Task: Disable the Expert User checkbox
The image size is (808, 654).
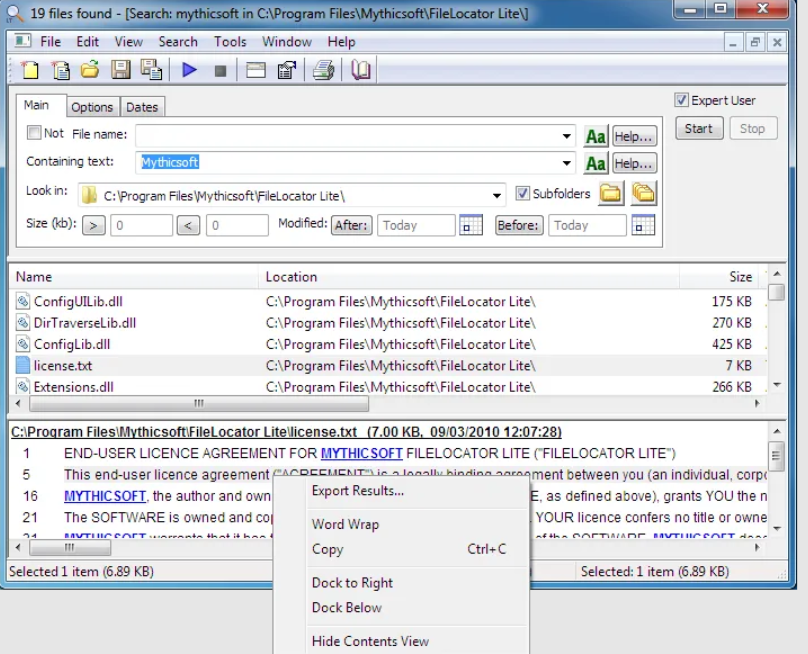Action: click(x=681, y=100)
